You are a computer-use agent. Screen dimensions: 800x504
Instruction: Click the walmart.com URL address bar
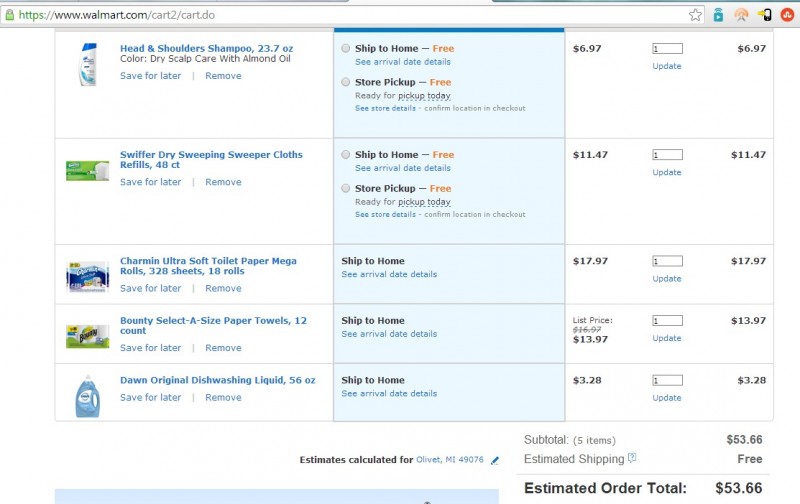click(x=352, y=15)
